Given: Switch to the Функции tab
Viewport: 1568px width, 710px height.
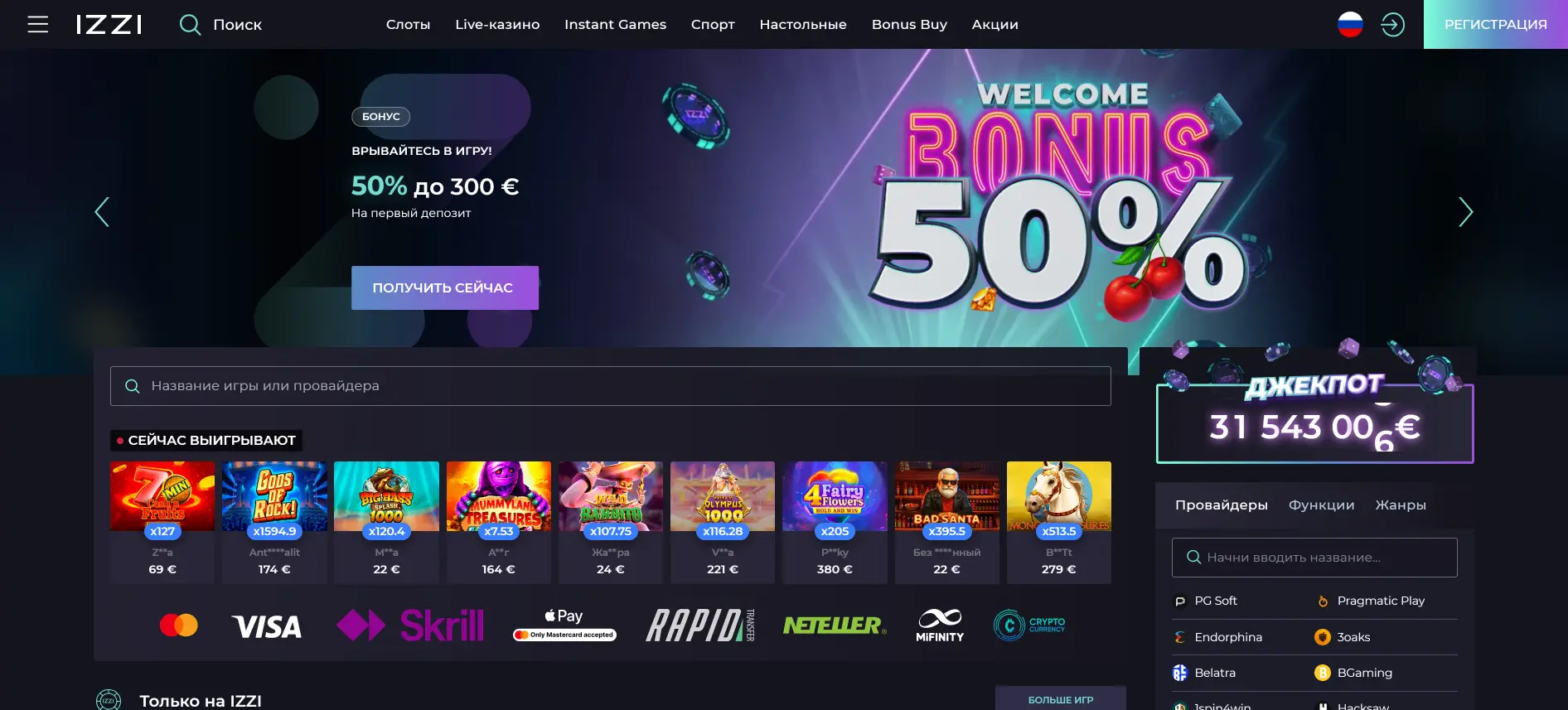Looking at the screenshot, I should click(1321, 505).
